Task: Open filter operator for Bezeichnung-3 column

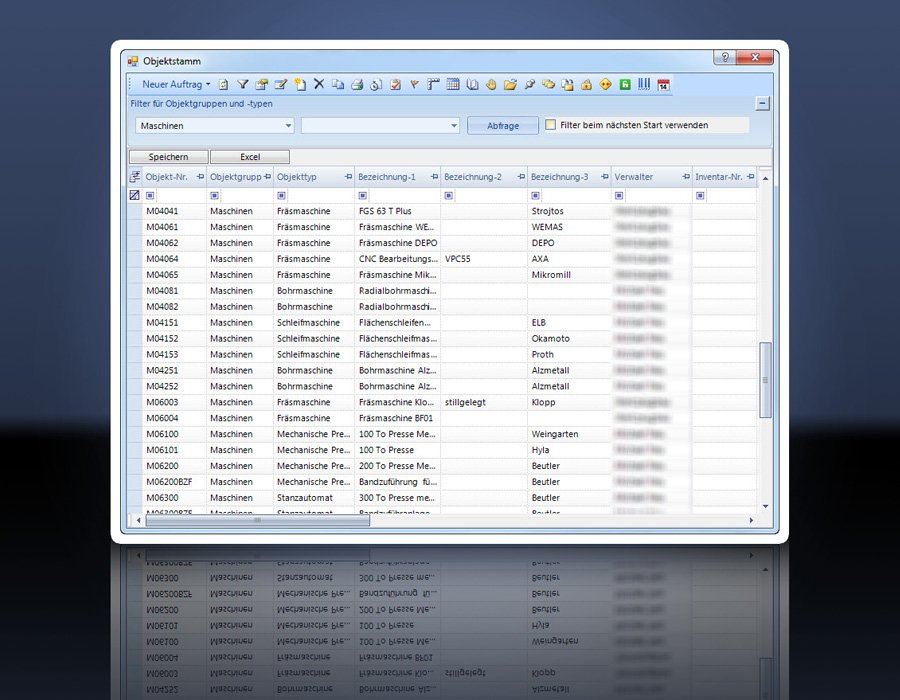Action: [x=536, y=196]
